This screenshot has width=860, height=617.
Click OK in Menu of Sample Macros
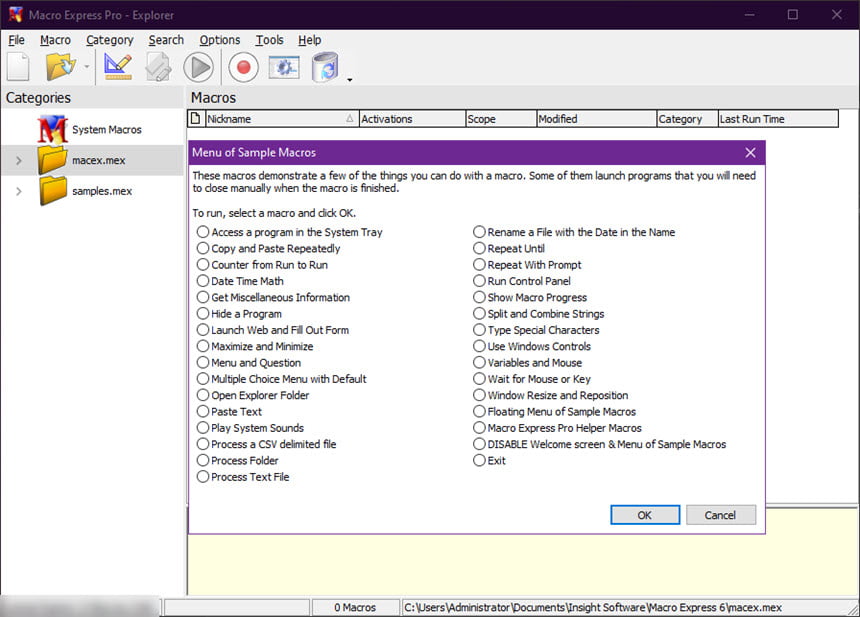[x=645, y=515]
